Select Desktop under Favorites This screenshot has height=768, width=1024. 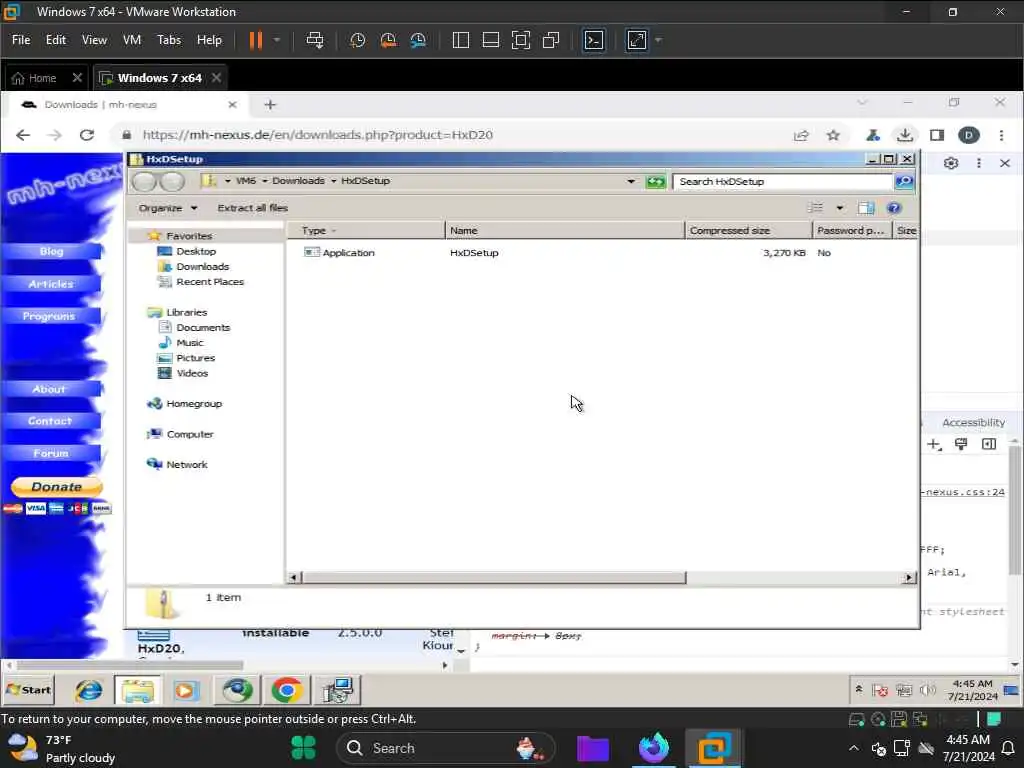[195, 251]
